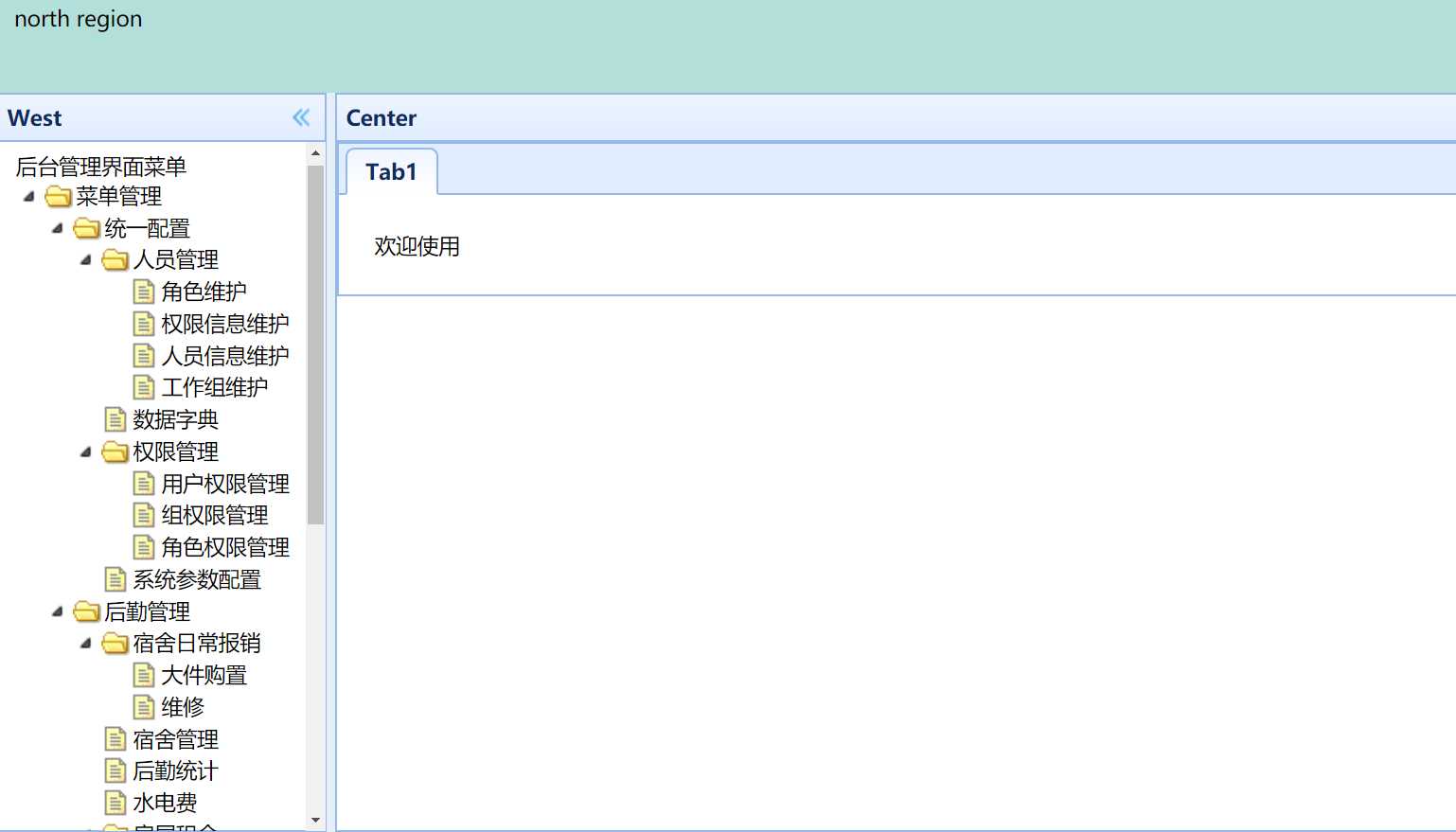
Task: Open 用户权限管理 menu item
Action: (225, 485)
